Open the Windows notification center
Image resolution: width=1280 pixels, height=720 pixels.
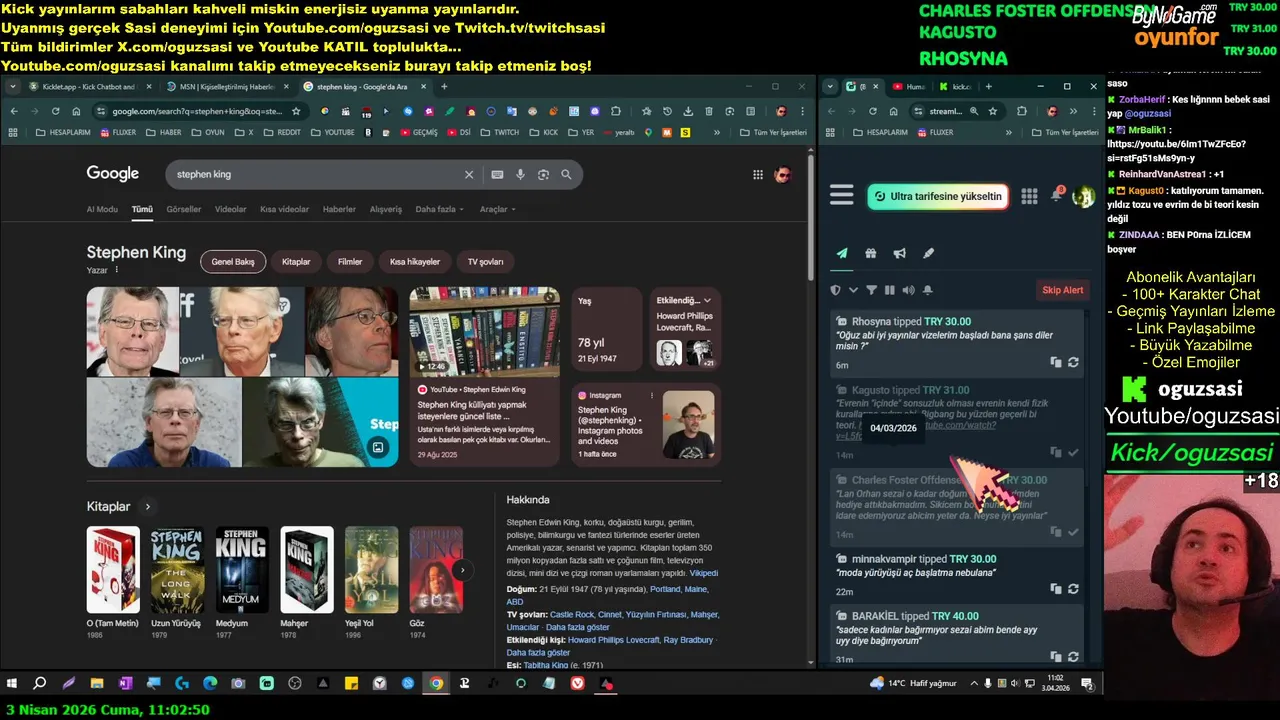[x=1087, y=683]
